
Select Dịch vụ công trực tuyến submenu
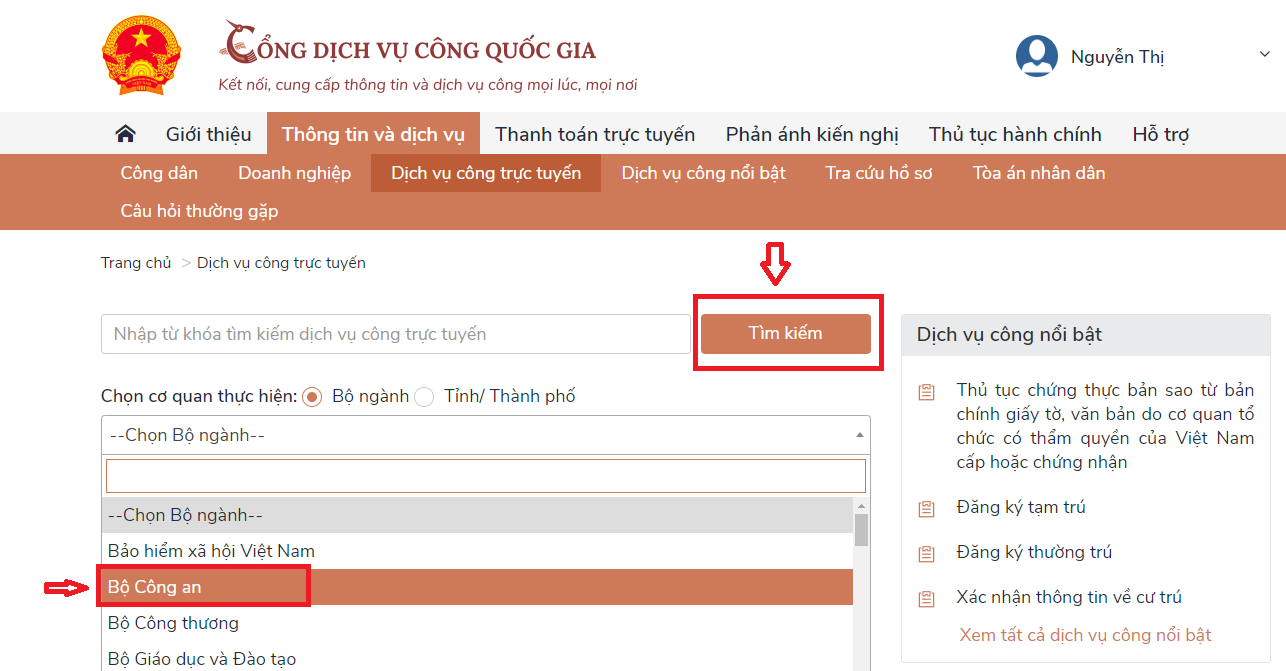pyautogui.click(x=486, y=173)
